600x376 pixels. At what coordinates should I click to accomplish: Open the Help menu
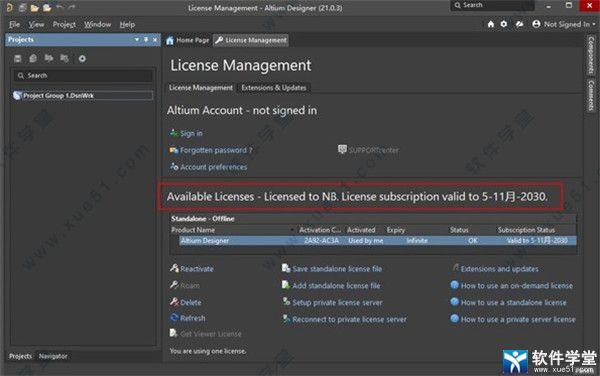[x=127, y=24]
